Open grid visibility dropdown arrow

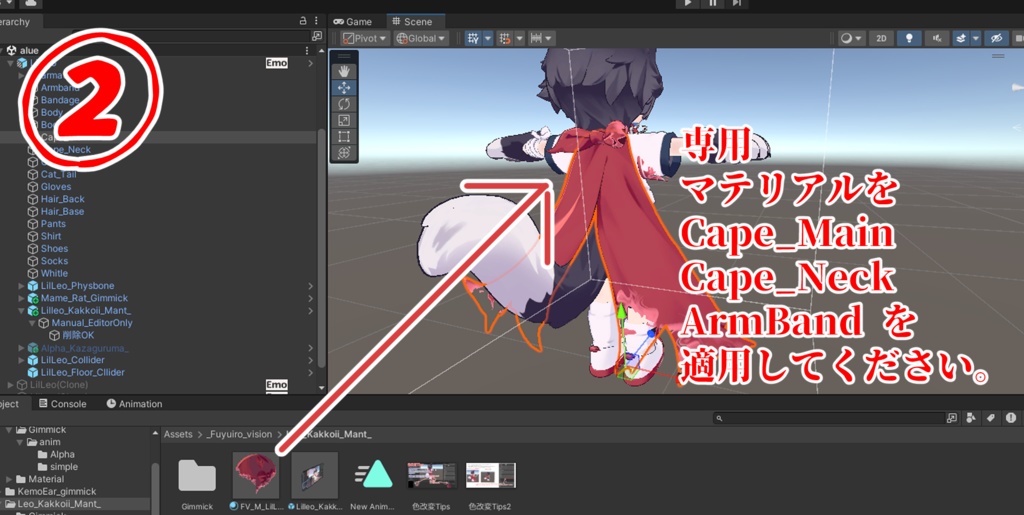[x=488, y=39]
